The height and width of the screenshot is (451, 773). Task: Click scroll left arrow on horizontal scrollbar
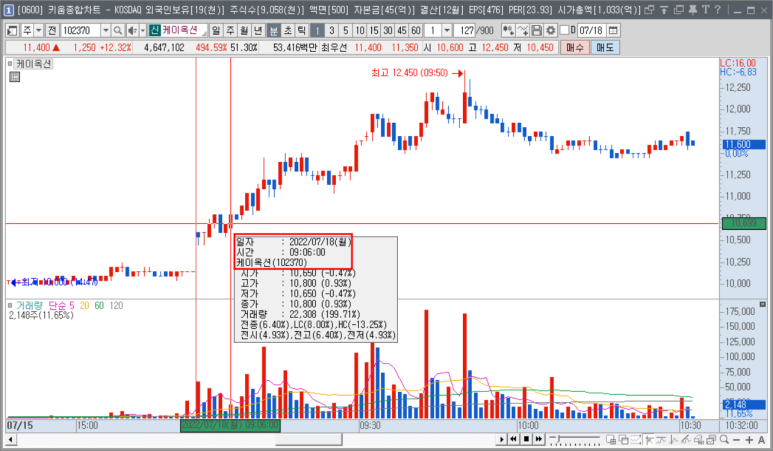(x=10, y=439)
